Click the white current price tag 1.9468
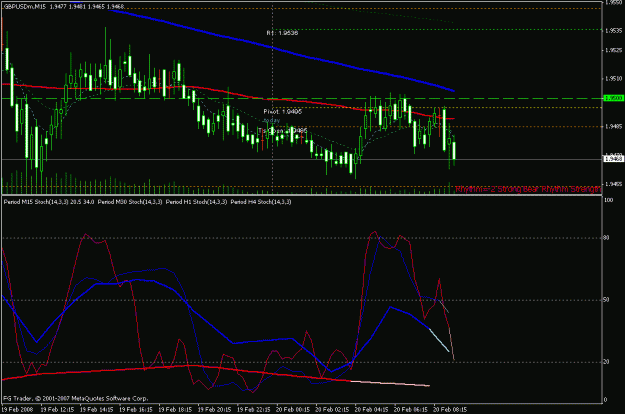 point(613,159)
